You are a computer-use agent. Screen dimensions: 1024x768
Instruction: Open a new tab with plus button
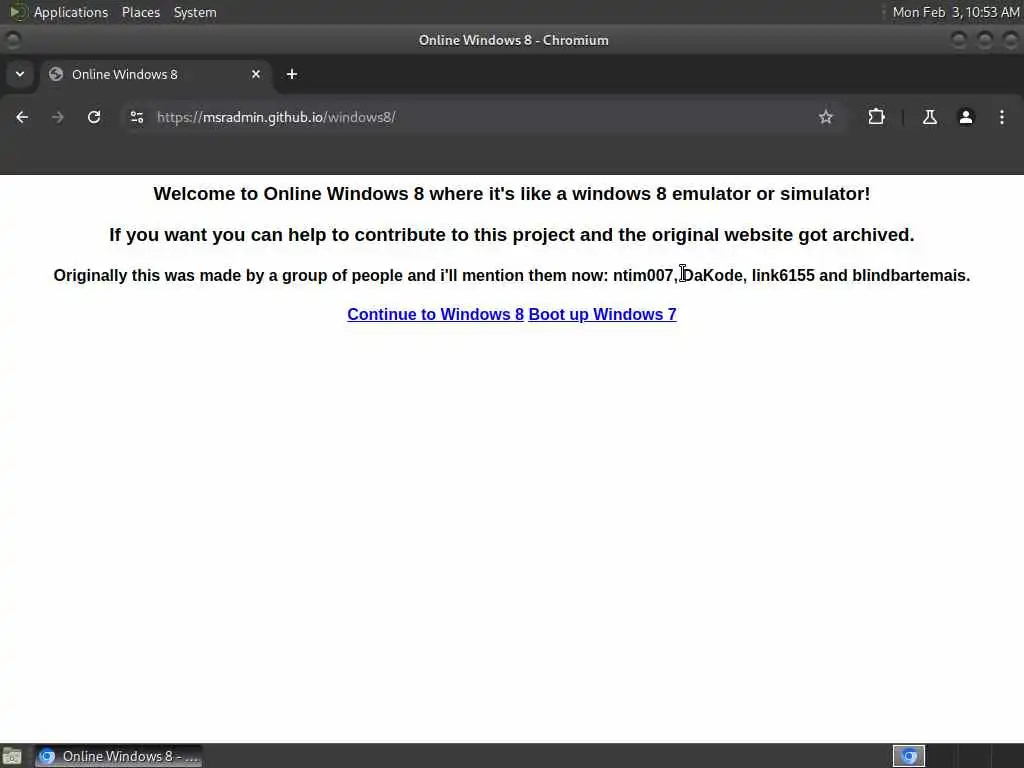point(292,74)
